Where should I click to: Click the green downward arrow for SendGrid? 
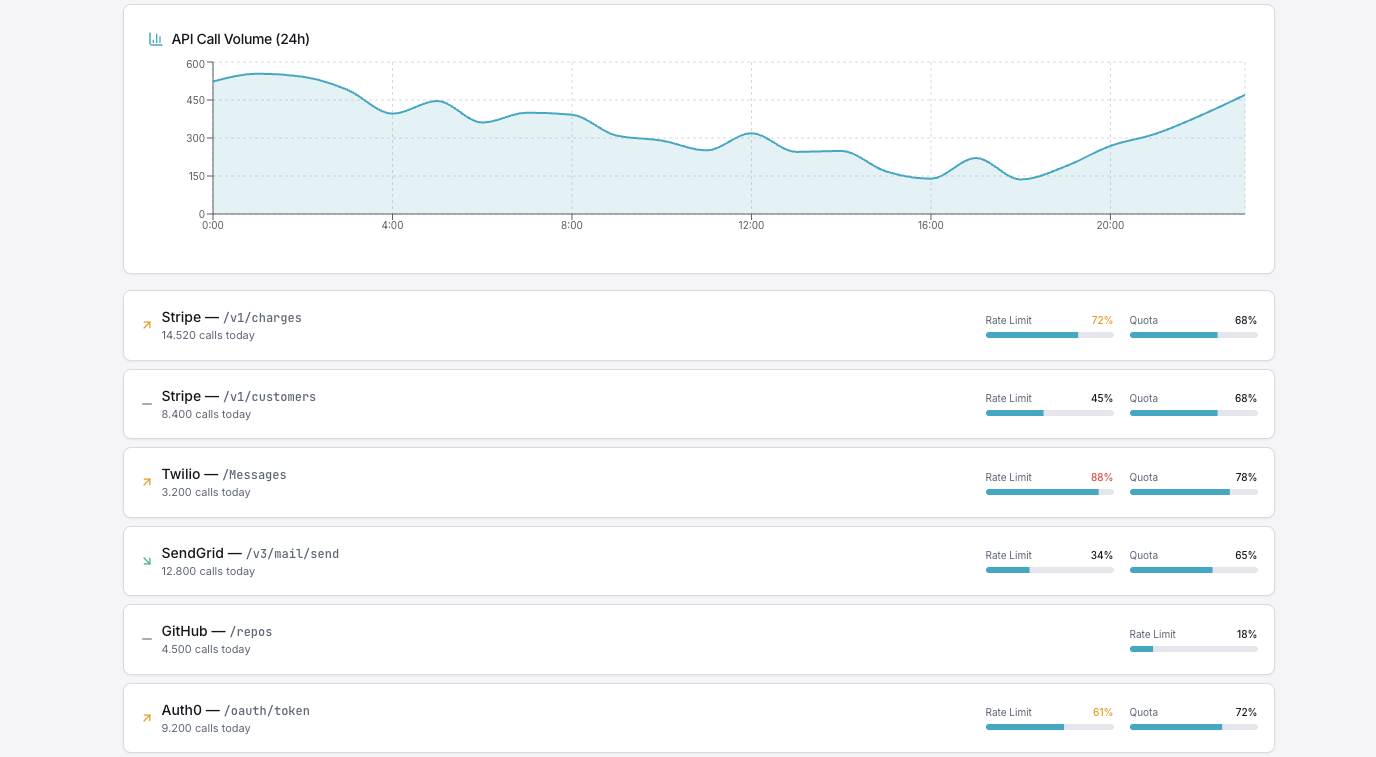147,561
